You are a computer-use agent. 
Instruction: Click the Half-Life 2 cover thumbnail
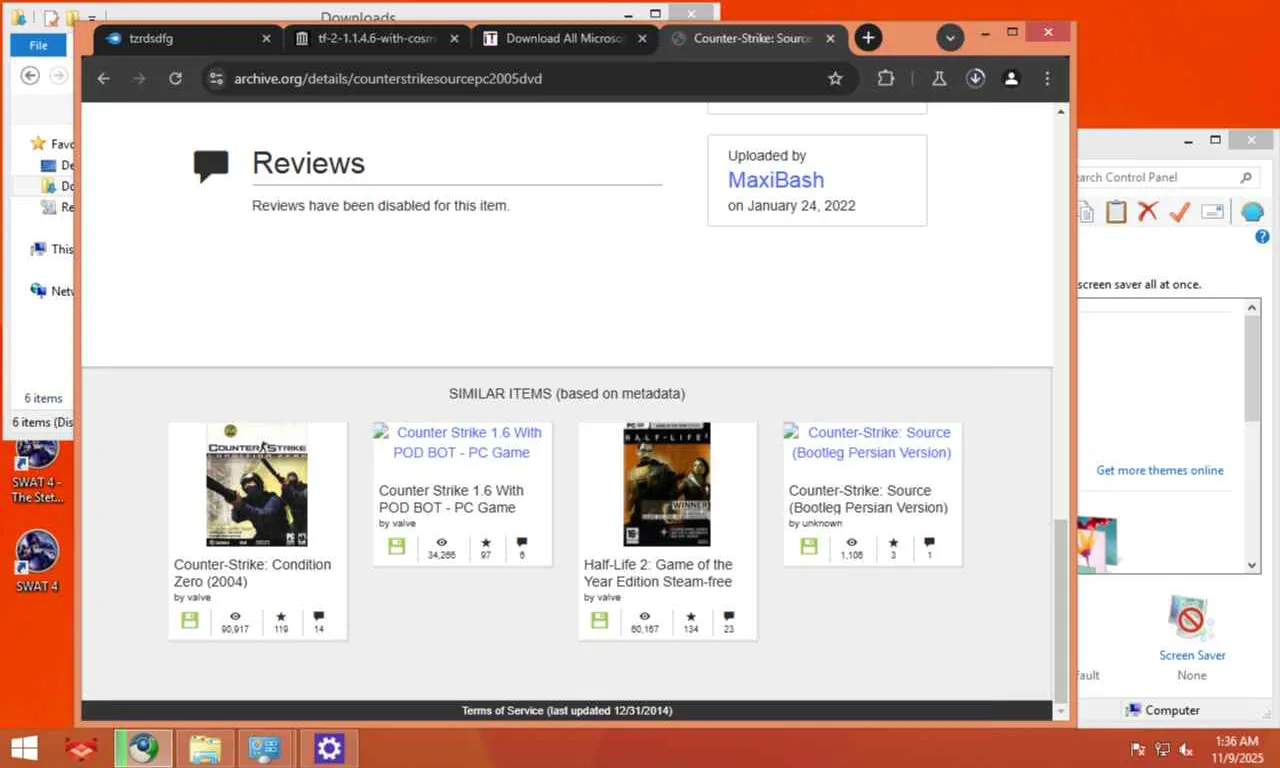point(667,484)
